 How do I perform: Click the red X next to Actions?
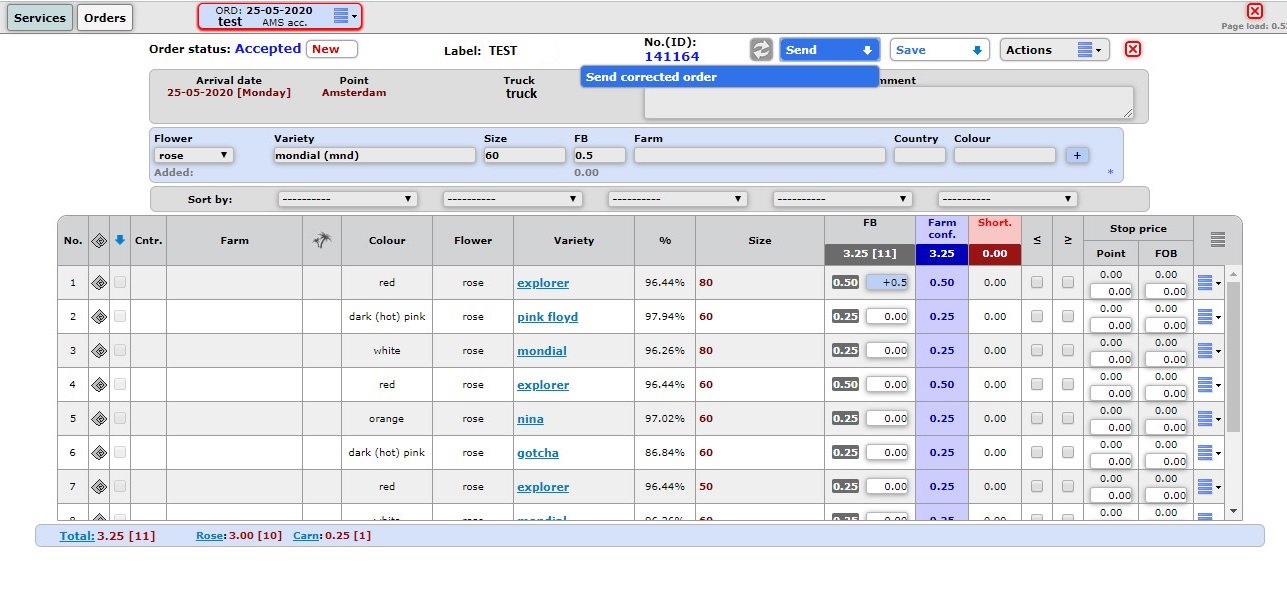1133,50
